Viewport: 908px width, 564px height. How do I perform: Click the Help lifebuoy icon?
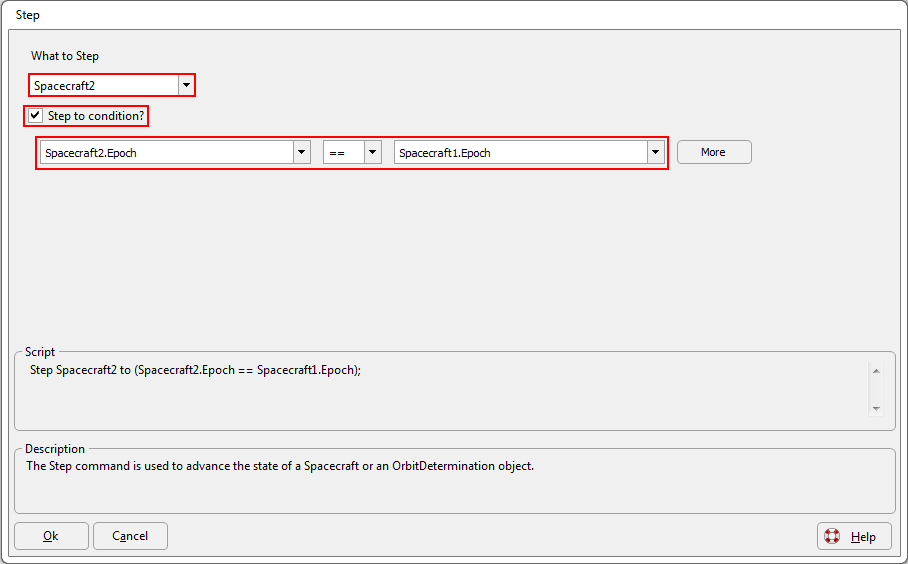click(x=832, y=536)
